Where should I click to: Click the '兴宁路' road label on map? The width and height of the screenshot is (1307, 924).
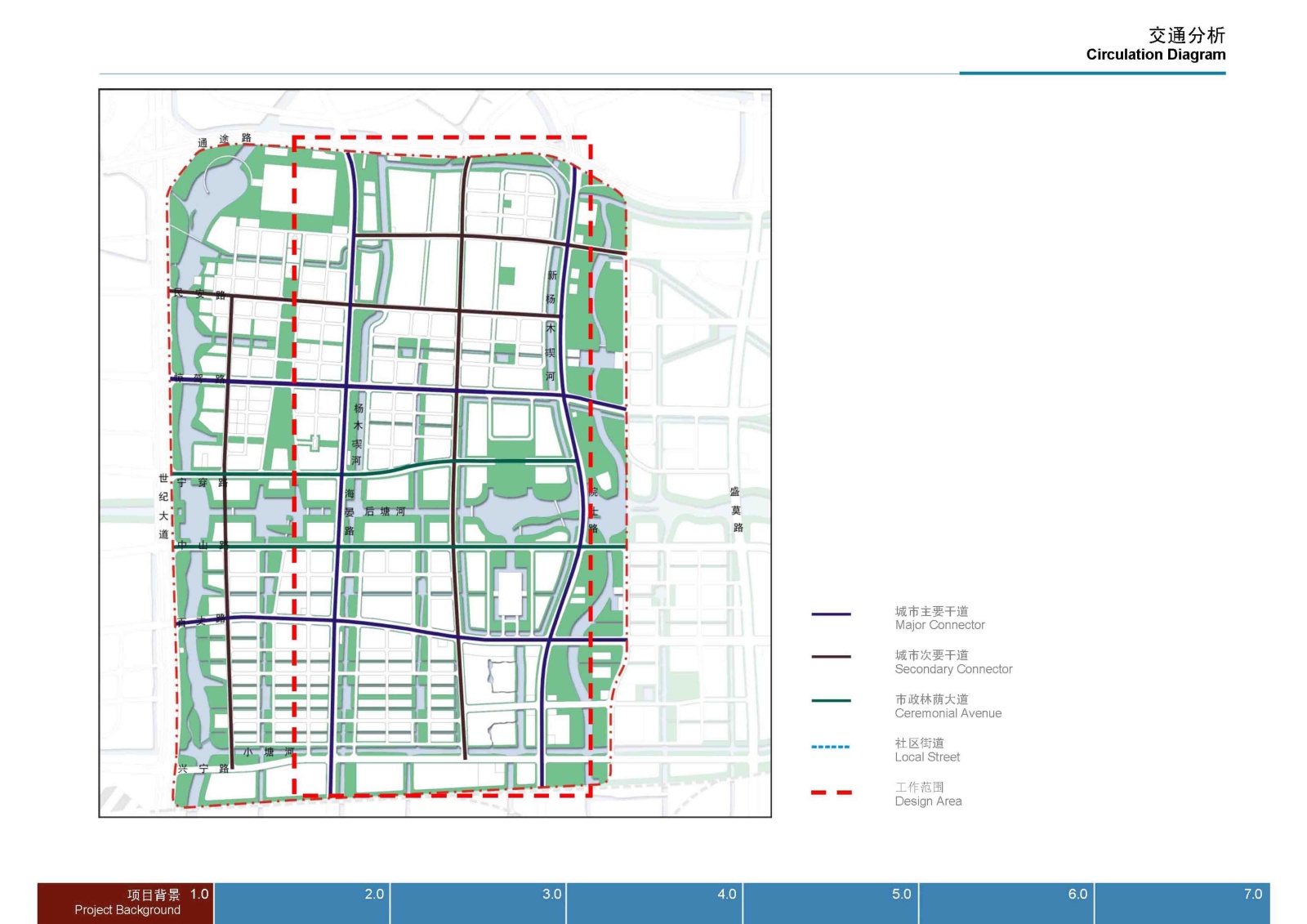click(x=203, y=769)
